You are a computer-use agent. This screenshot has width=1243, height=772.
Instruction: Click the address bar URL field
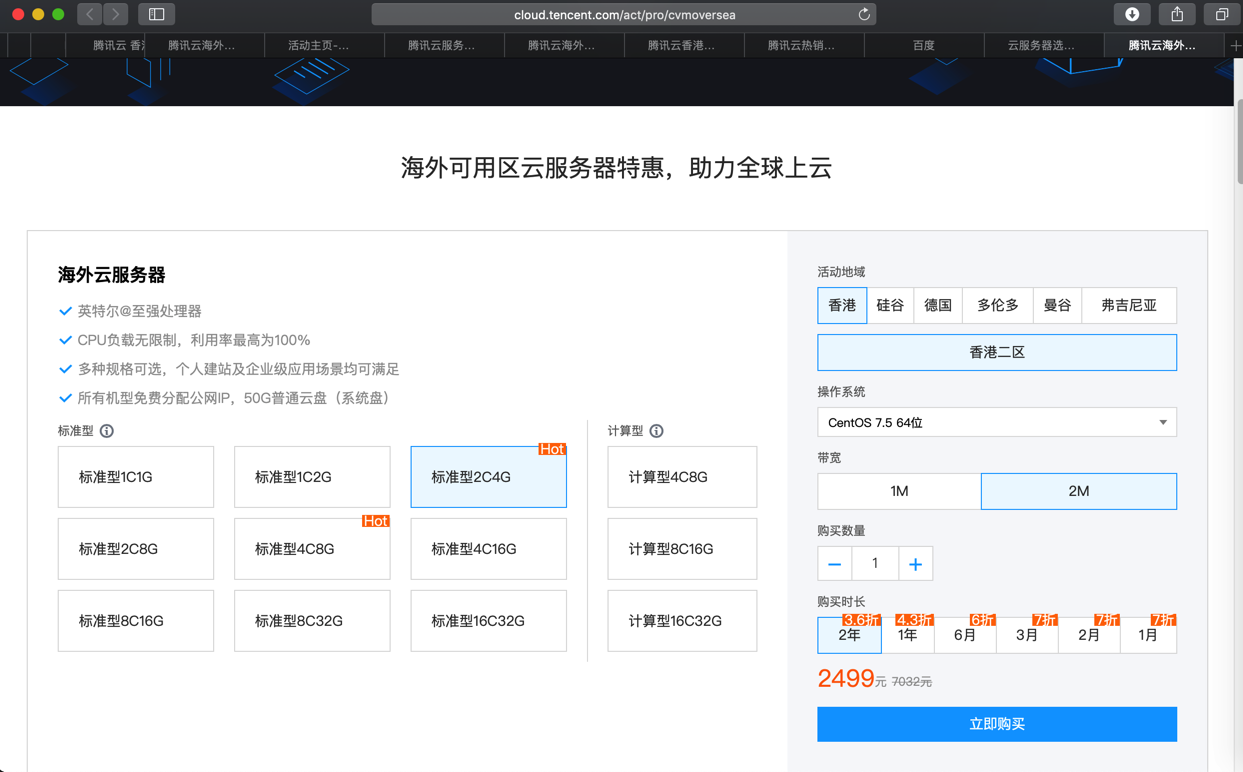624,15
